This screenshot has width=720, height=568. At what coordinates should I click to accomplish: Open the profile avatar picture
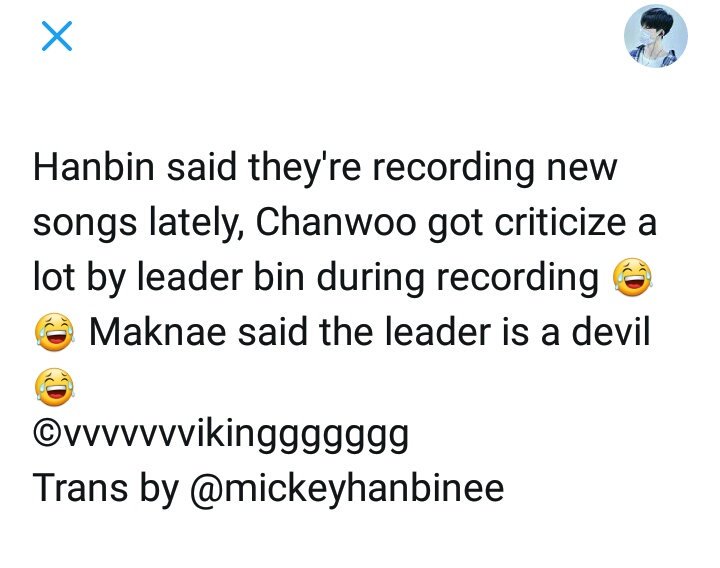click(x=656, y=36)
